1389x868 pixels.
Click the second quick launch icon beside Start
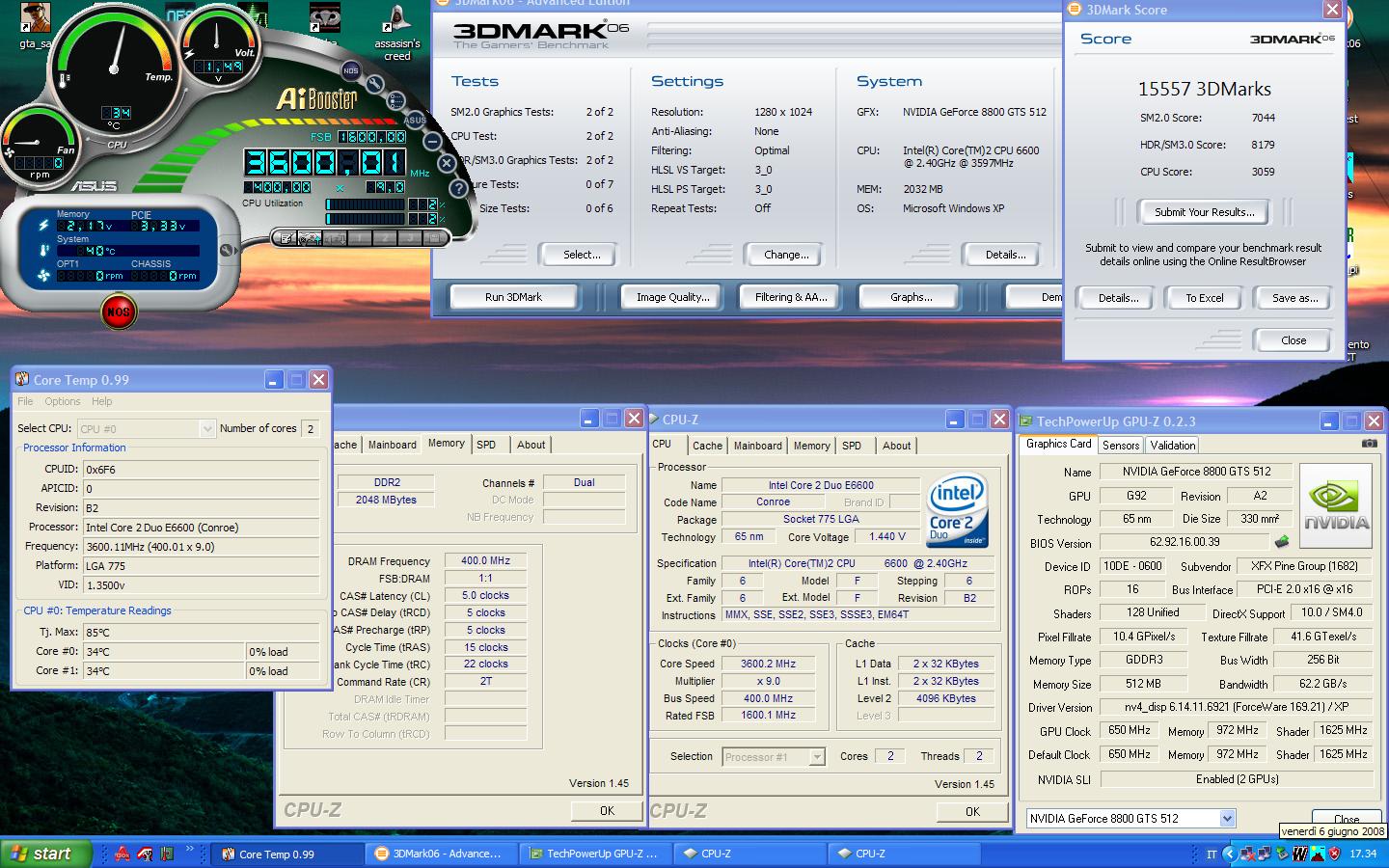(145, 854)
